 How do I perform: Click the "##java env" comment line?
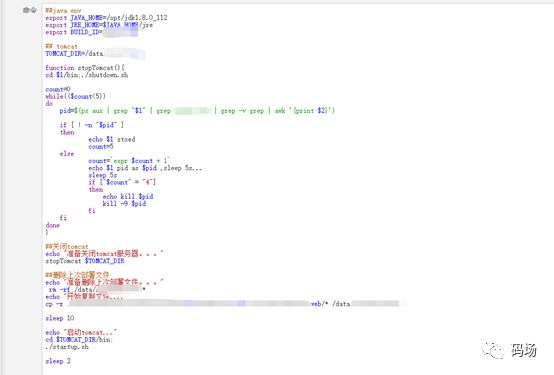click(63, 11)
